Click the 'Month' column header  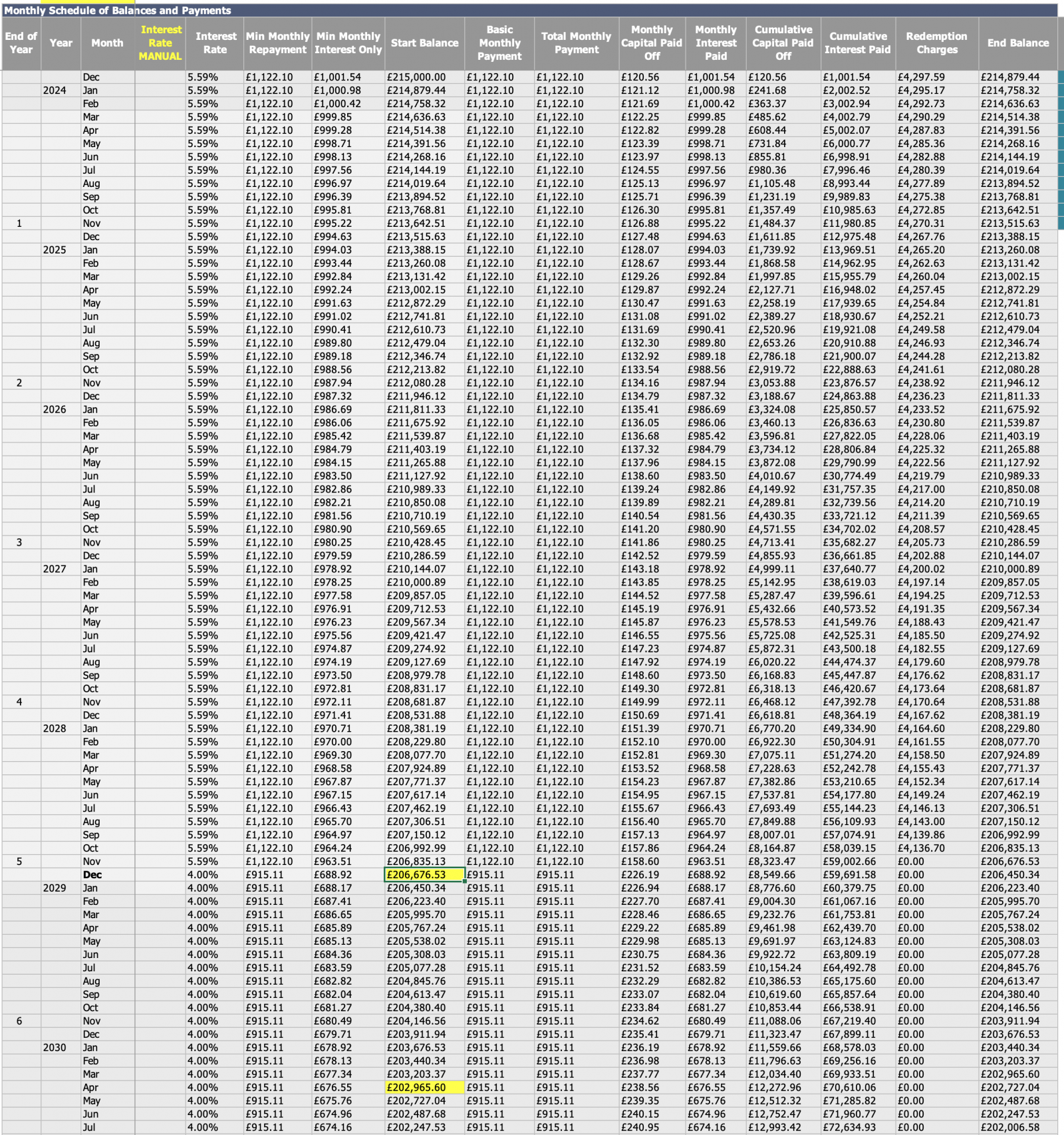click(x=107, y=43)
